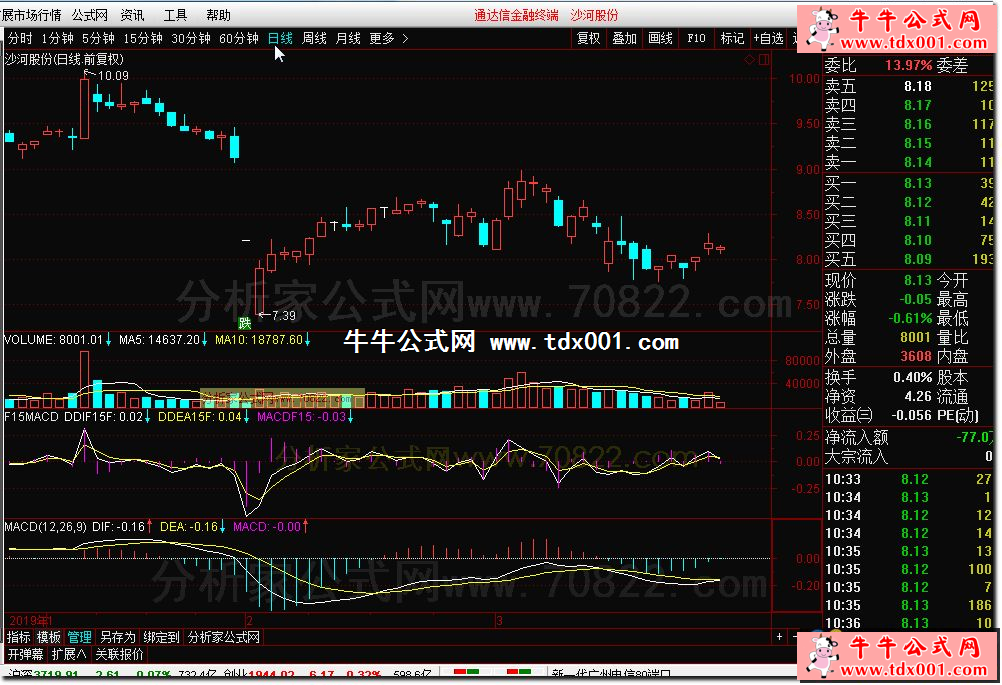Screen dimensions: 1002x685
Task: Enable 画线 drawing tools
Action: 660,38
